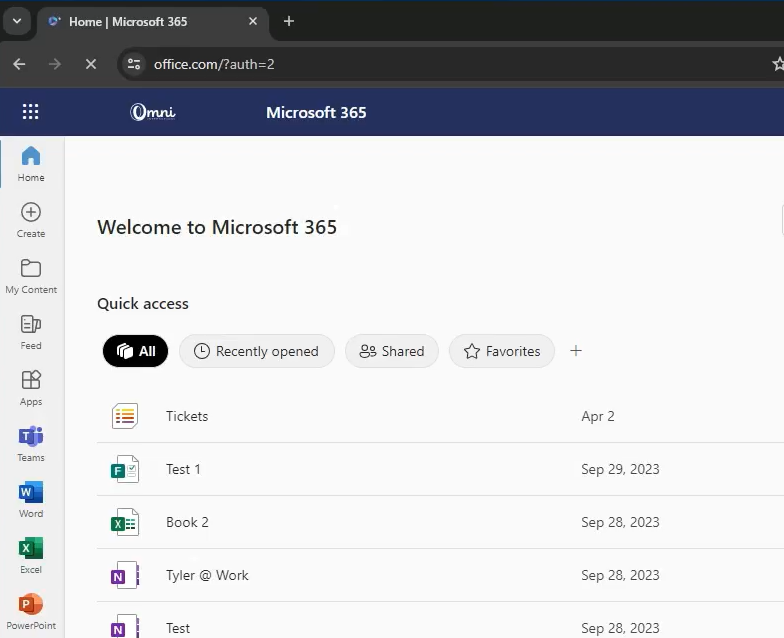This screenshot has width=784, height=638.
Task: Open Create from the left sidebar
Action: [31, 220]
